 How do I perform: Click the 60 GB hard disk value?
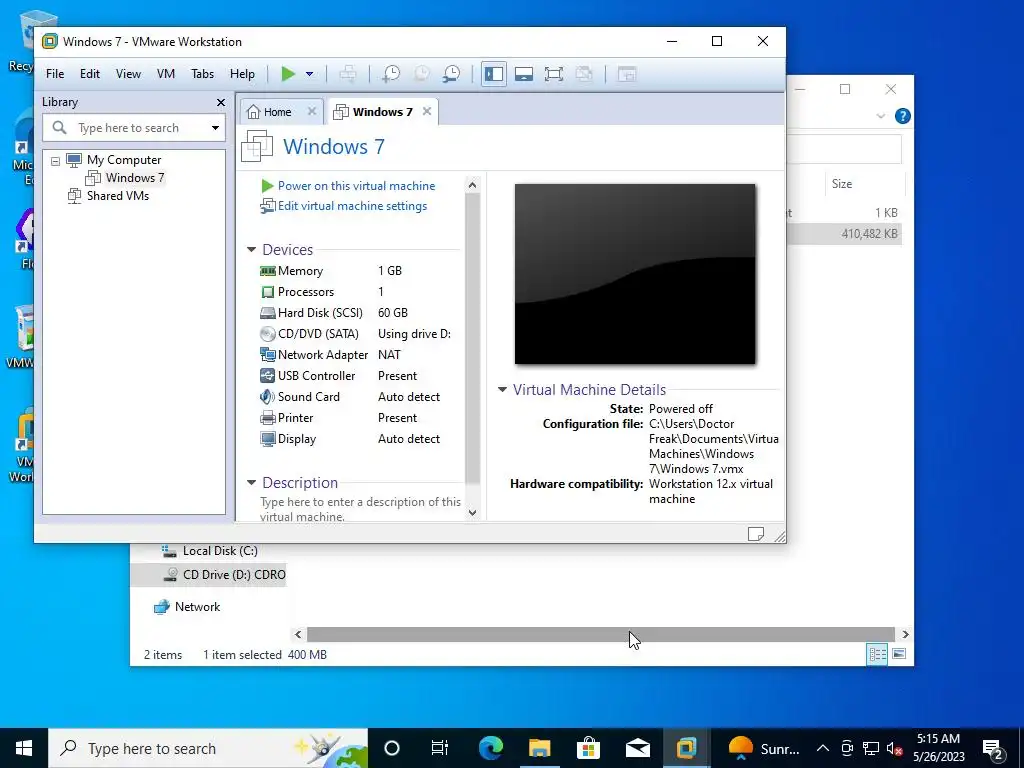pyautogui.click(x=392, y=313)
